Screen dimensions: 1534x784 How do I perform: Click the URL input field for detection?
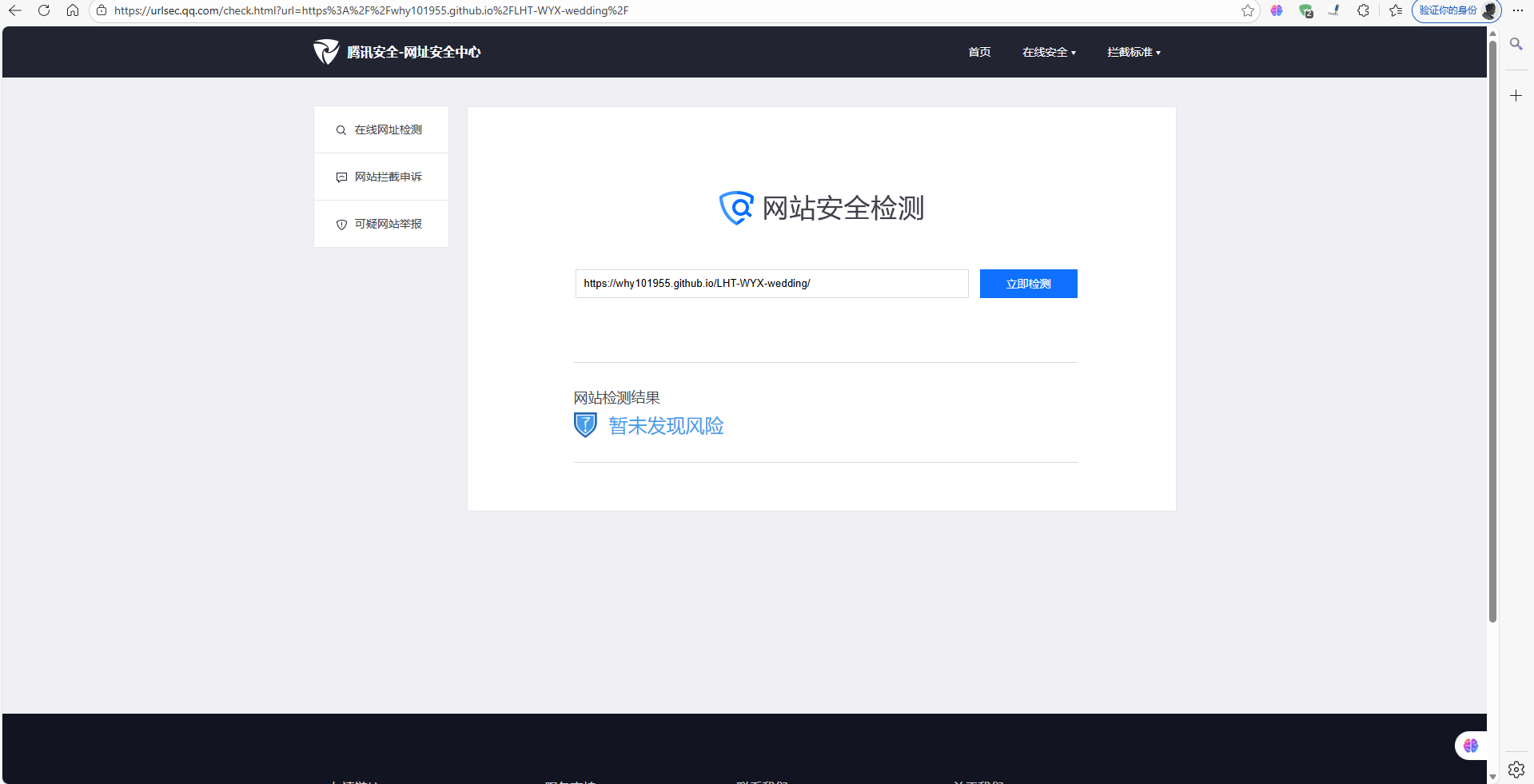[x=771, y=284]
